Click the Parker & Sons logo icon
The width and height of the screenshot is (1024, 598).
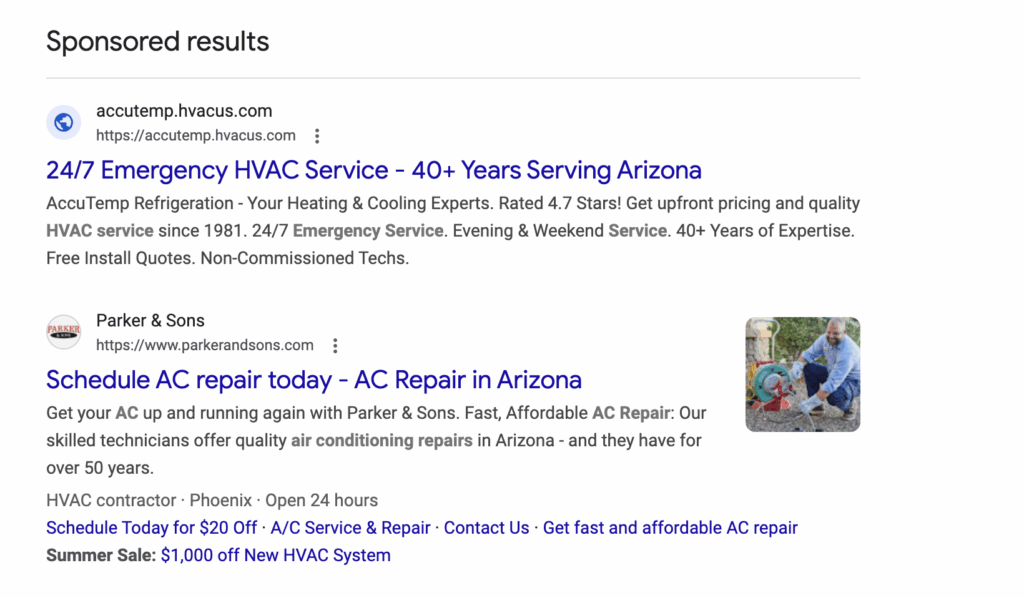click(x=63, y=331)
